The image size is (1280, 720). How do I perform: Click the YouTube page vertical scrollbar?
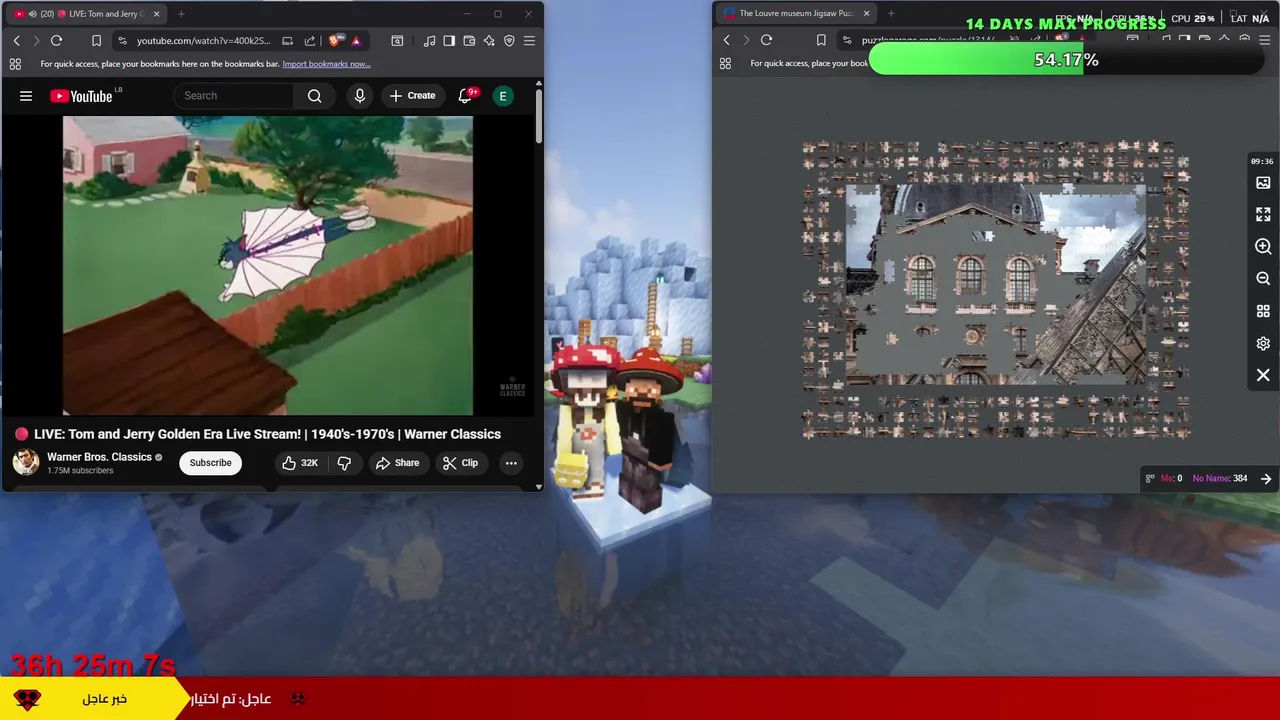point(539,115)
